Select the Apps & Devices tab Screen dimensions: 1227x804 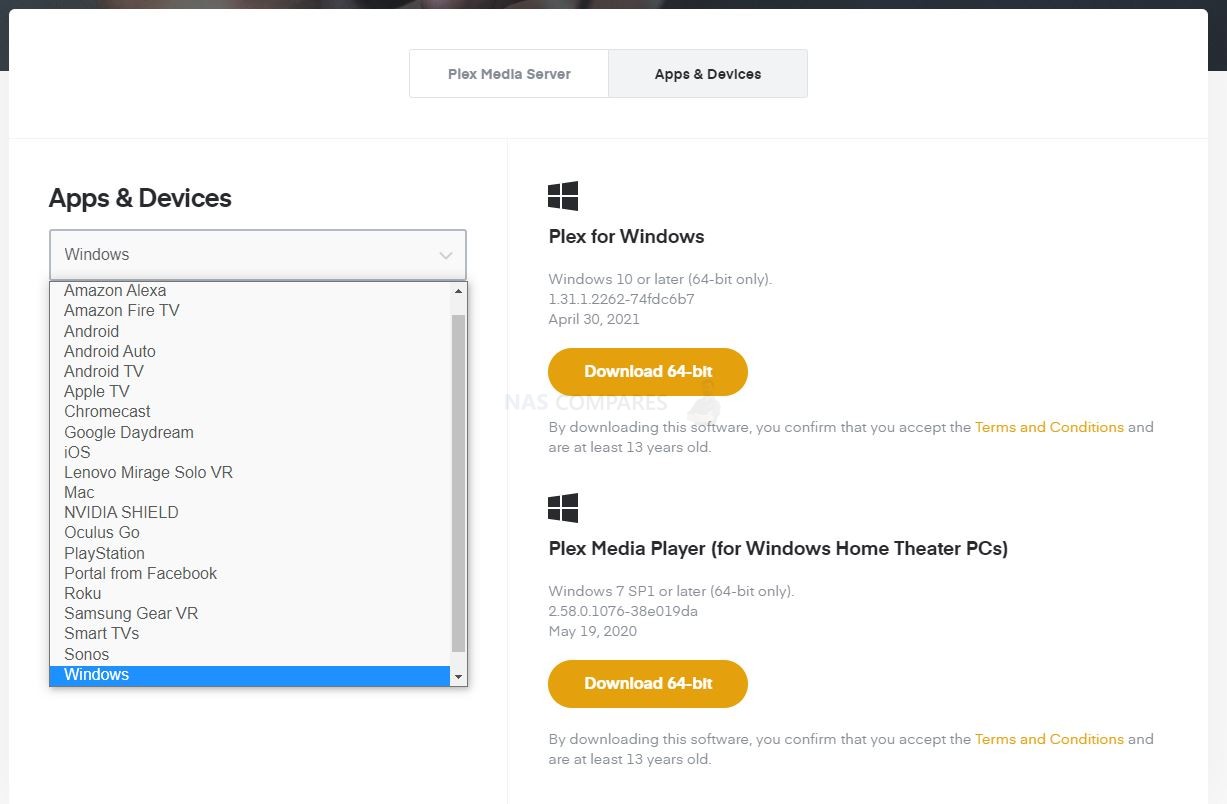pyautogui.click(x=708, y=74)
